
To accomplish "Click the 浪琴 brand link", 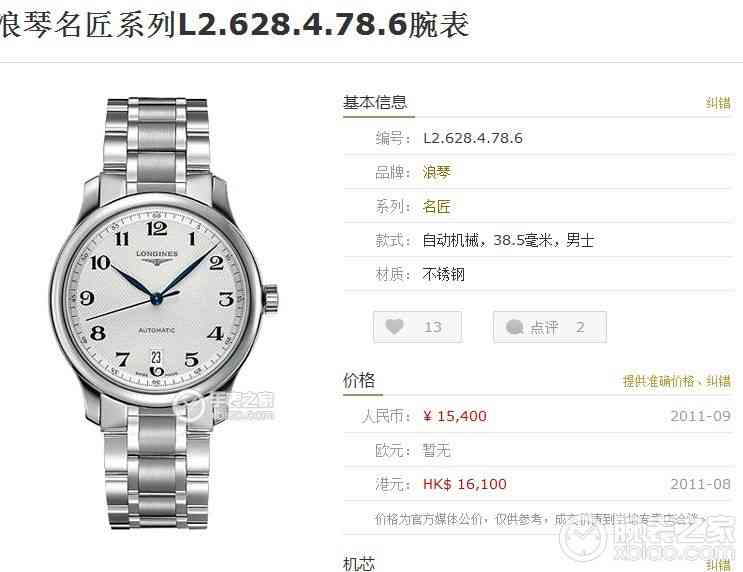I will pyautogui.click(x=436, y=172).
